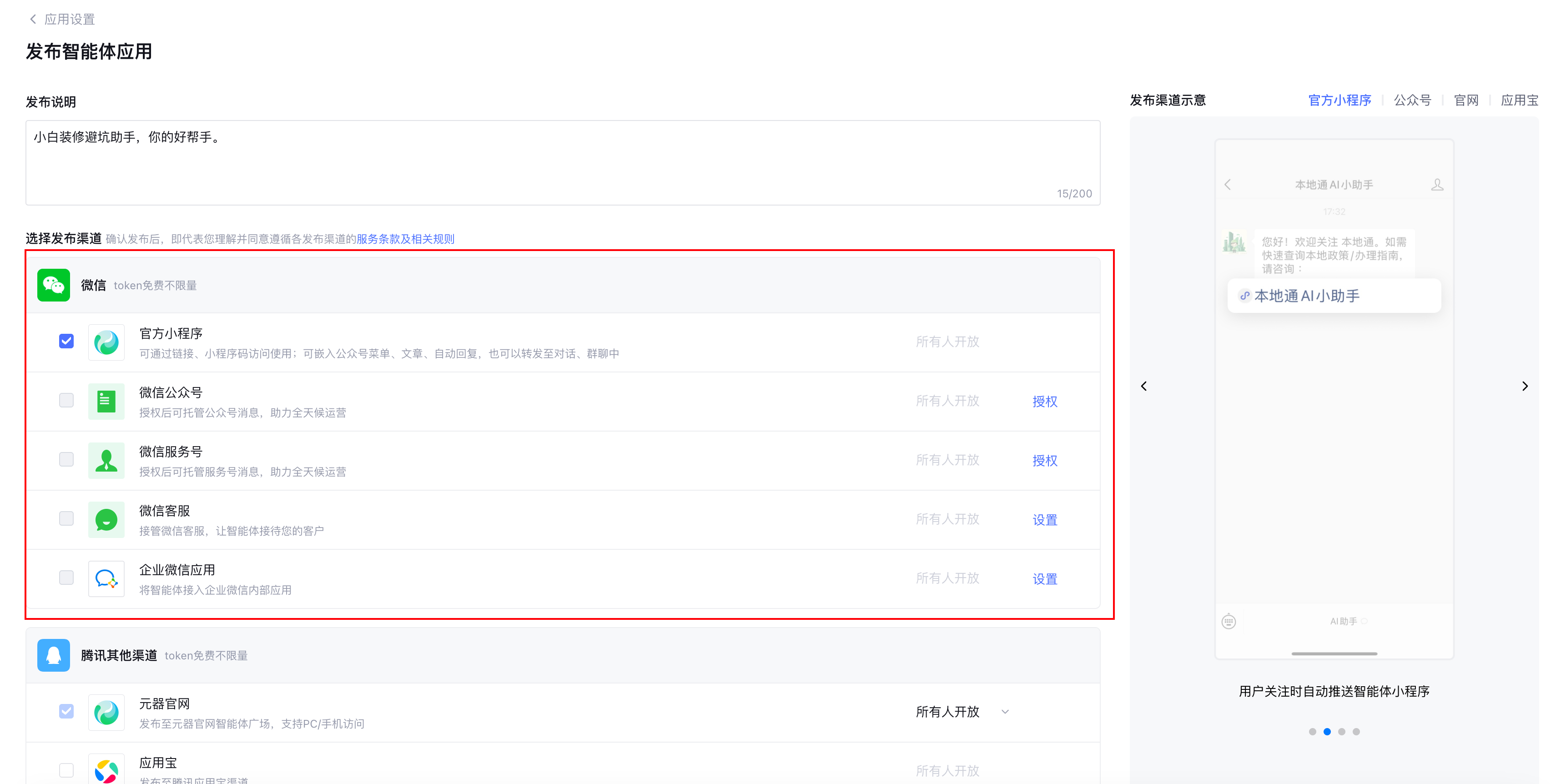Click the 腾讯其他渠道 blue QQ icon
This screenshot has height=784, width=1561.
tap(53, 655)
